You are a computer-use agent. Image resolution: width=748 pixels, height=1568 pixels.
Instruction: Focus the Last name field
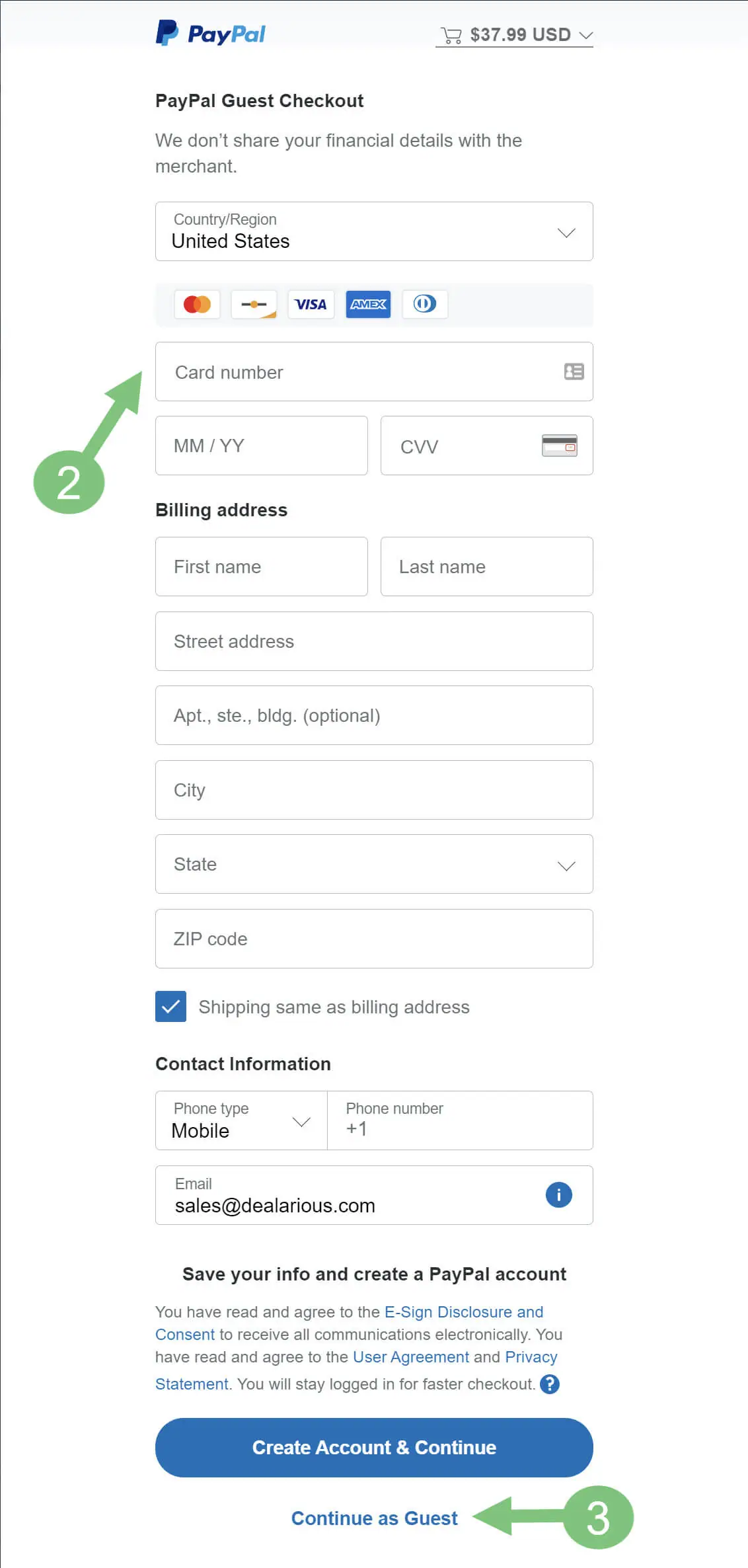coord(486,567)
